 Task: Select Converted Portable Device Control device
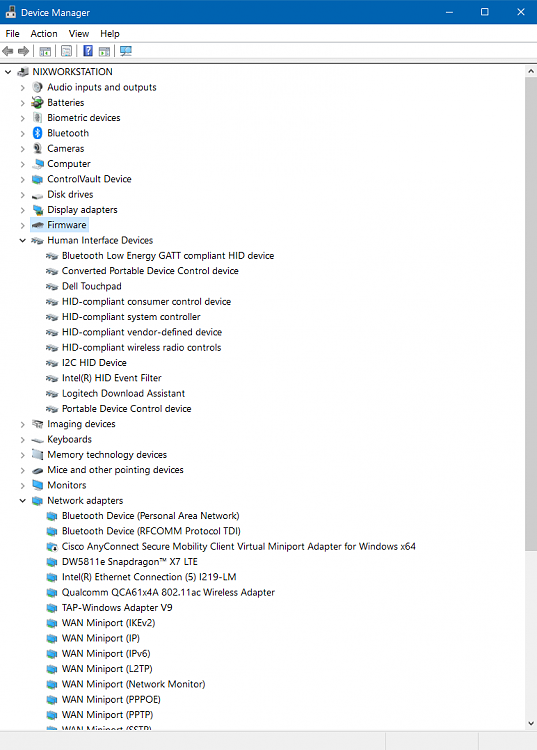pos(150,271)
